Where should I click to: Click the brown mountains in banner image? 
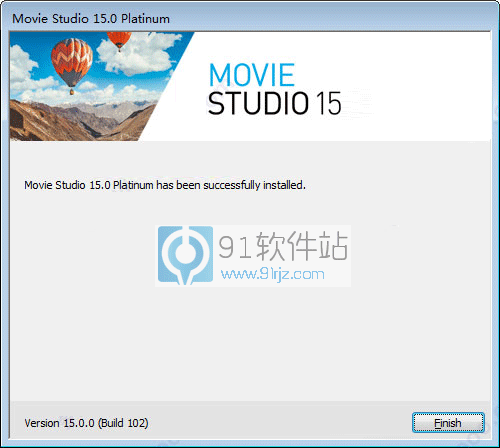click(77, 122)
